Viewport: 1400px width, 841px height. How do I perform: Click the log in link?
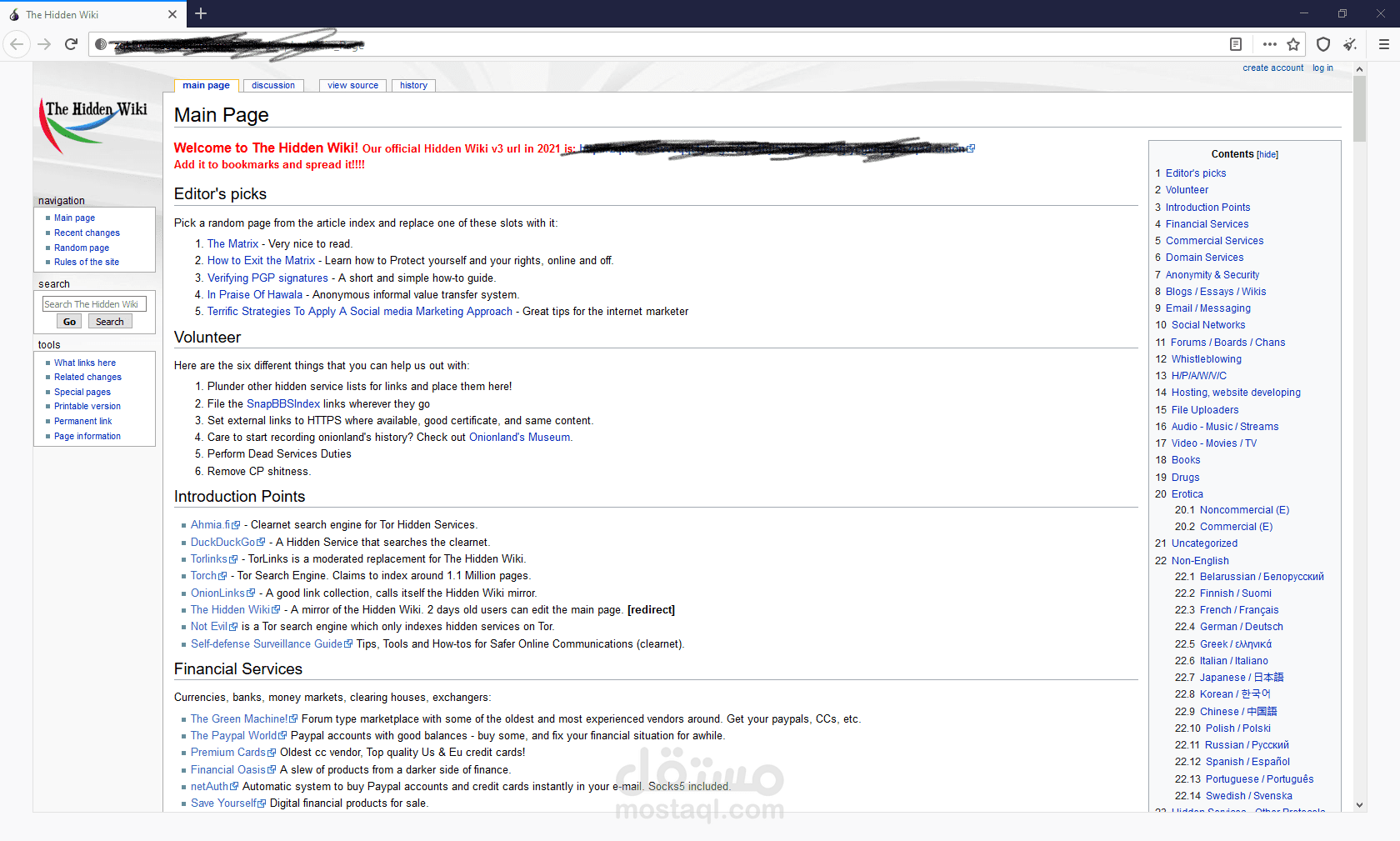[x=1322, y=68]
